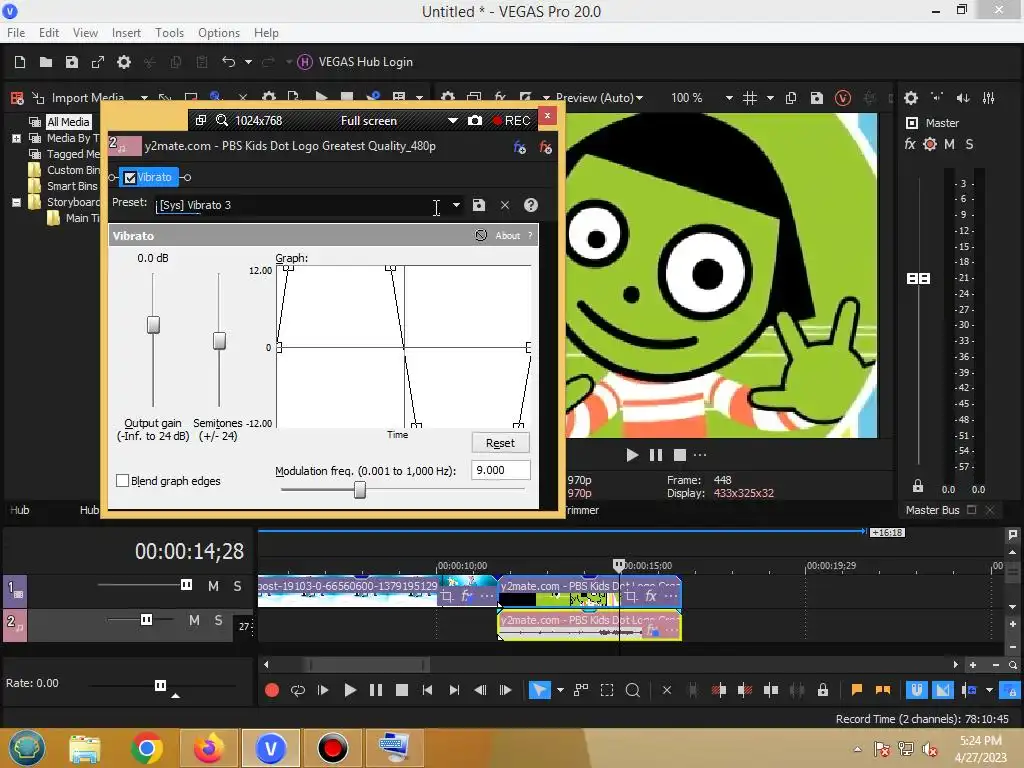Click the Reset graph button

(x=500, y=443)
